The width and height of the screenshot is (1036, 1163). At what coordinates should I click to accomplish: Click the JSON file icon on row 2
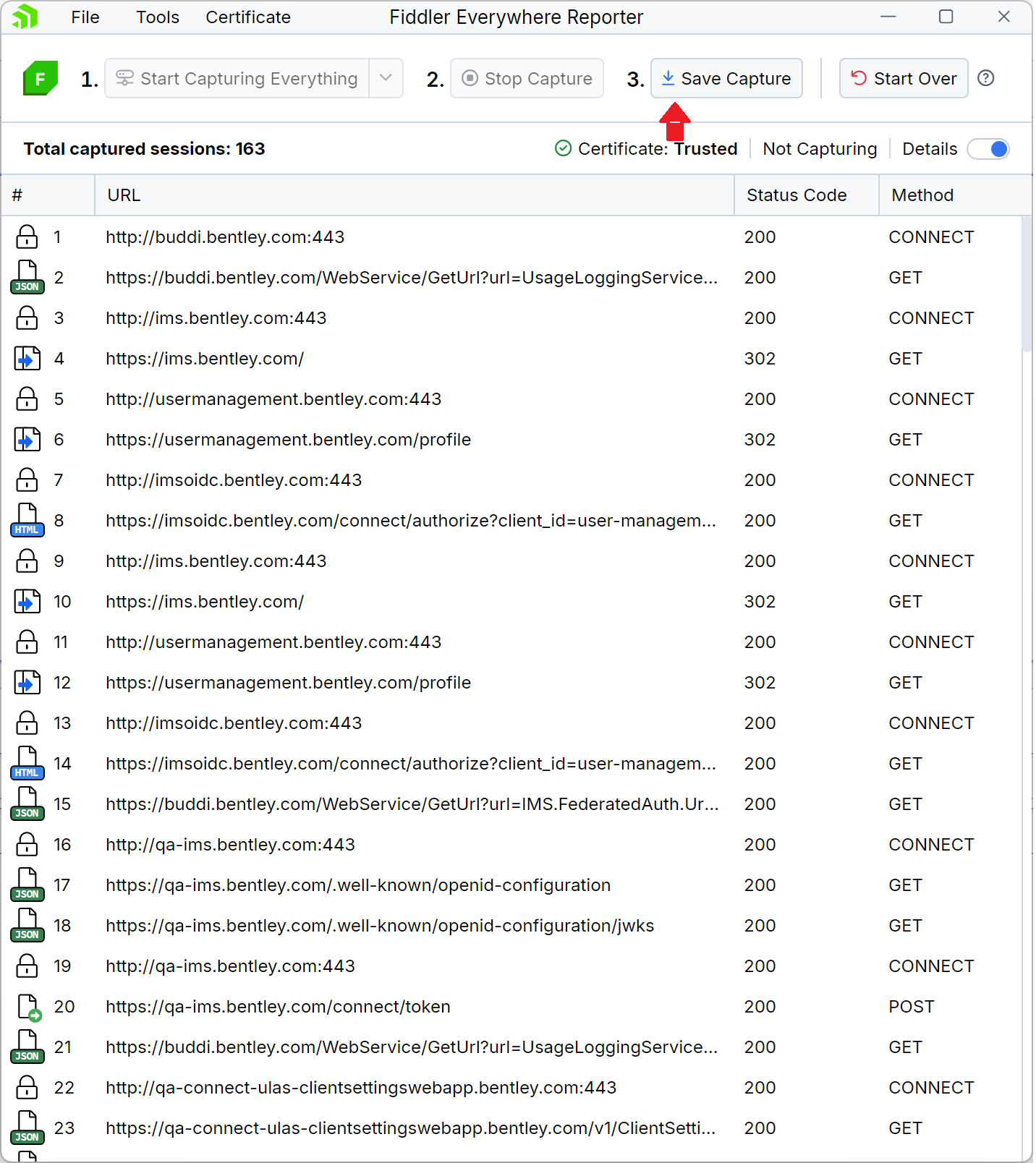[x=27, y=277]
